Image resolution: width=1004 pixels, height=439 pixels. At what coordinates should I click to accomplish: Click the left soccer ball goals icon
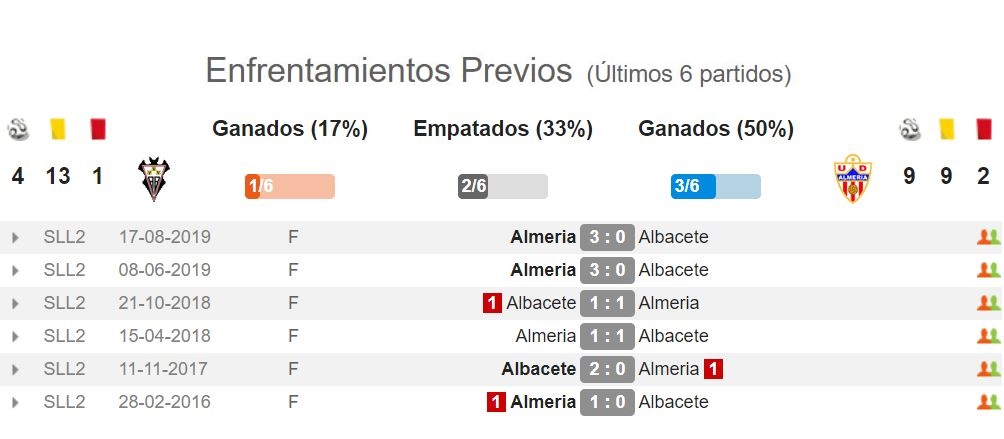tap(18, 129)
